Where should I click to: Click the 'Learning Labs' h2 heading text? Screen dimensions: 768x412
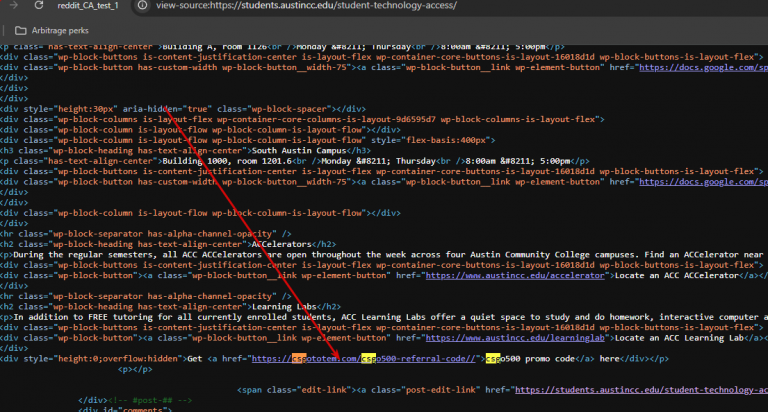pyautogui.click(x=284, y=307)
